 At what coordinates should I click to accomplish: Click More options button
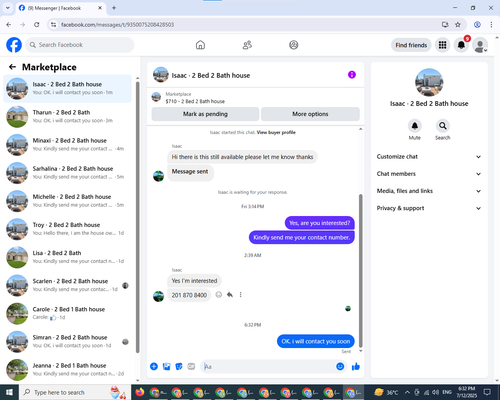tap(310, 114)
